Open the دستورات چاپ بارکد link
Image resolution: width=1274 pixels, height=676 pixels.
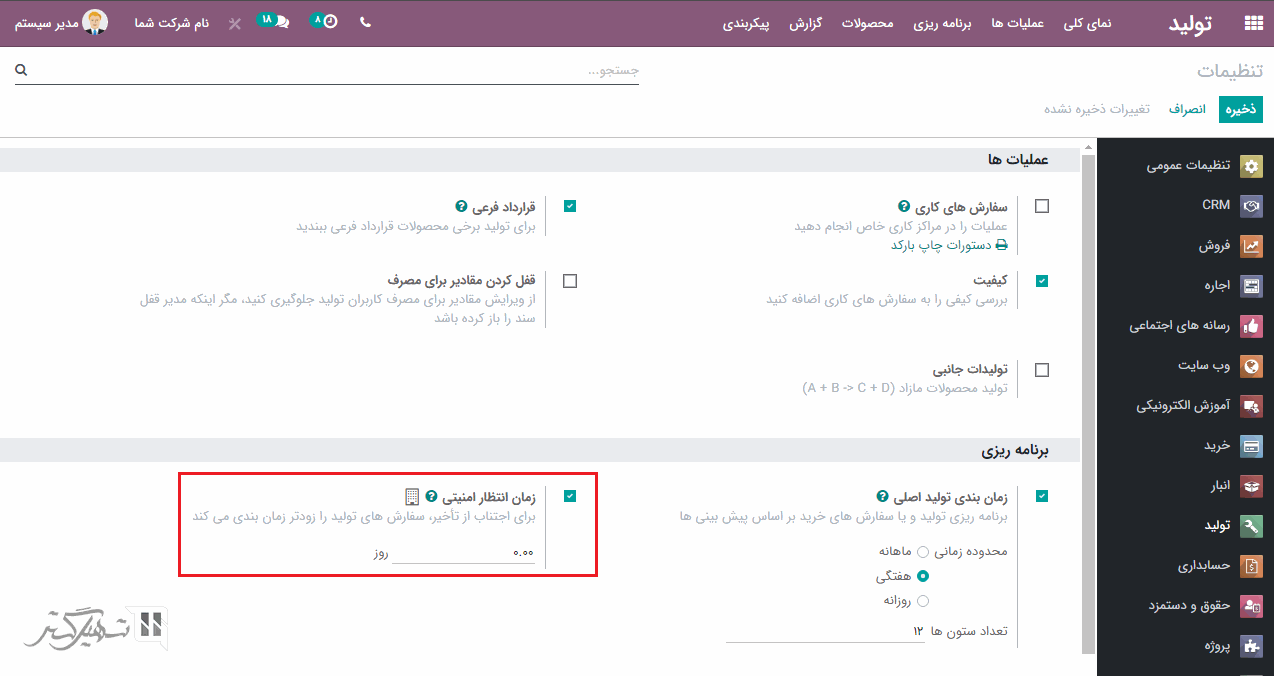[x=949, y=245]
